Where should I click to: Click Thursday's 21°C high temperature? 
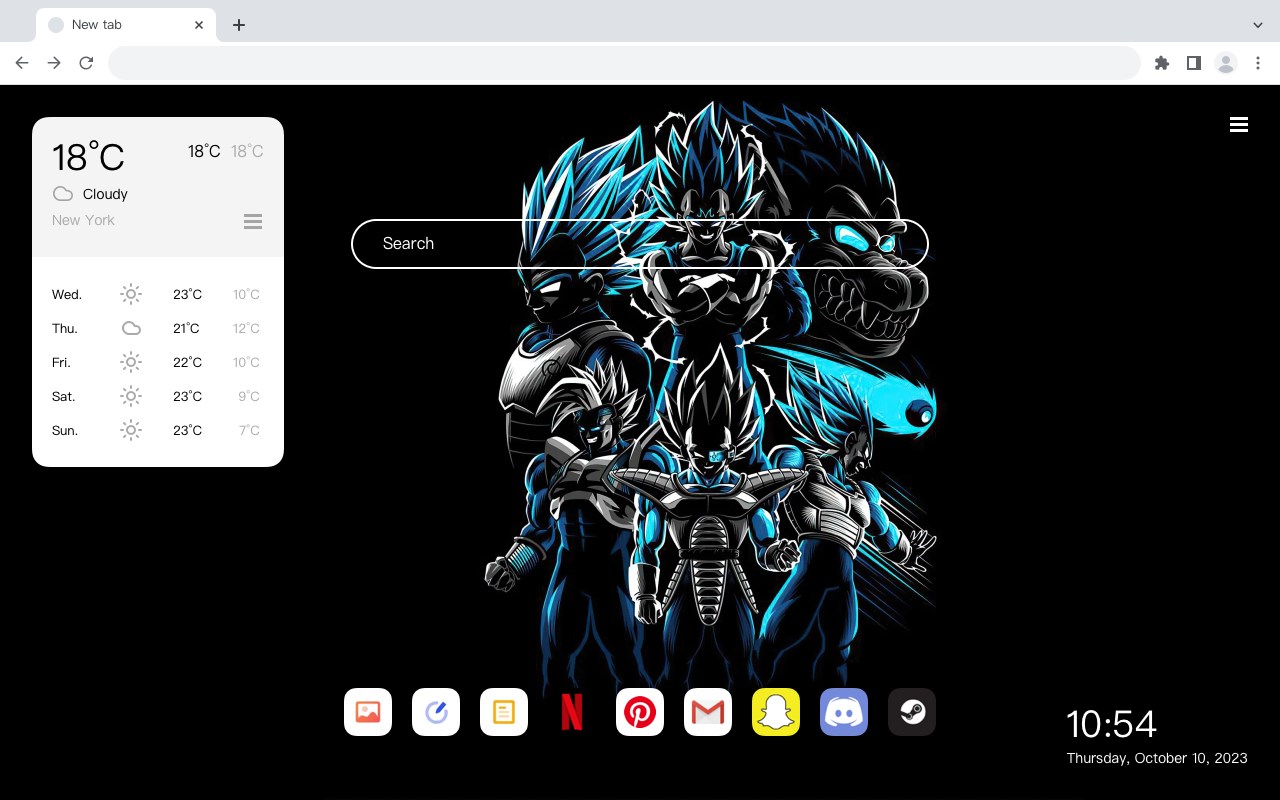pos(187,328)
